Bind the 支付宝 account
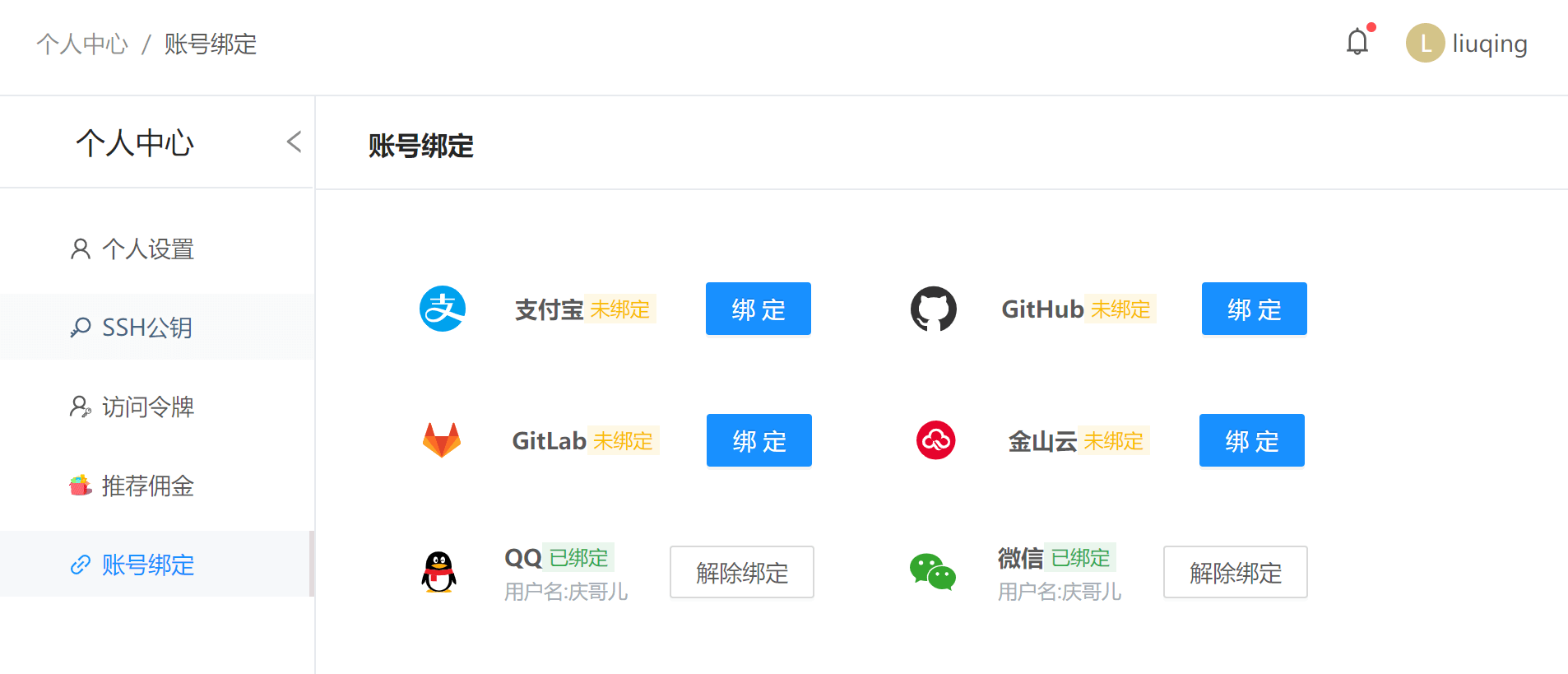 pyautogui.click(x=758, y=309)
